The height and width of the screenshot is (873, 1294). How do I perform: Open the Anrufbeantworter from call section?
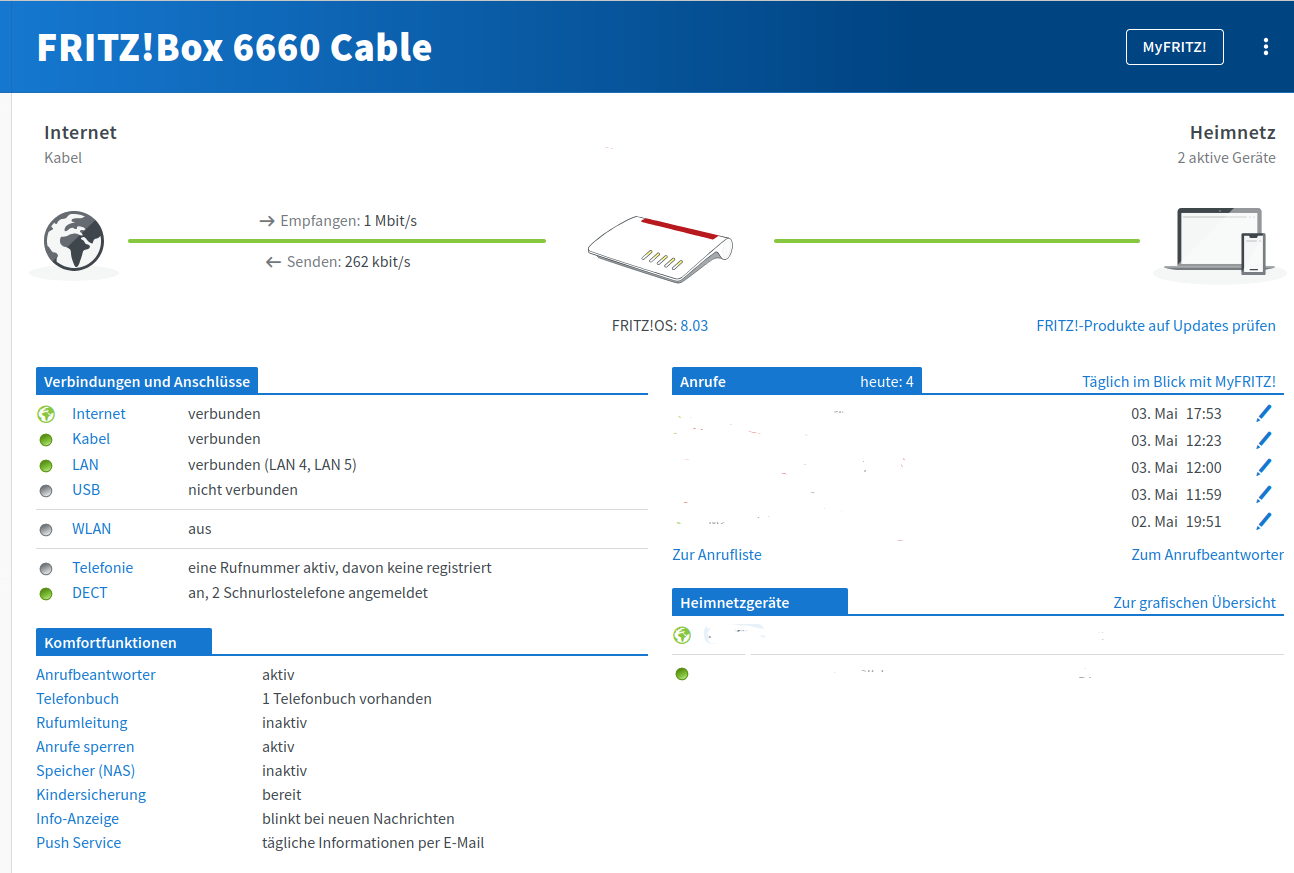click(x=1207, y=555)
